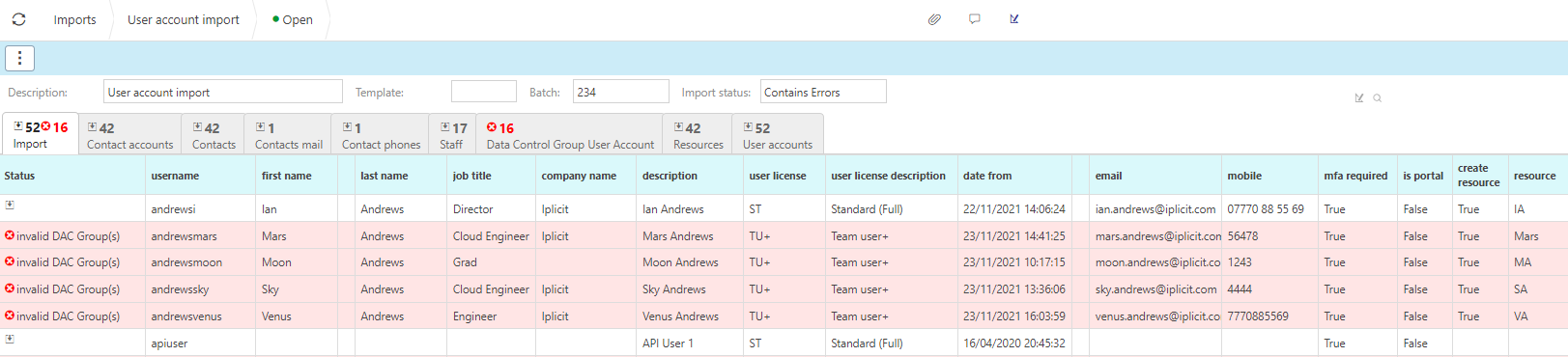Click the status icon on apiuser row
This screenshot has width=1568, height=357.
pyautogui.click(x=10, y=339)
